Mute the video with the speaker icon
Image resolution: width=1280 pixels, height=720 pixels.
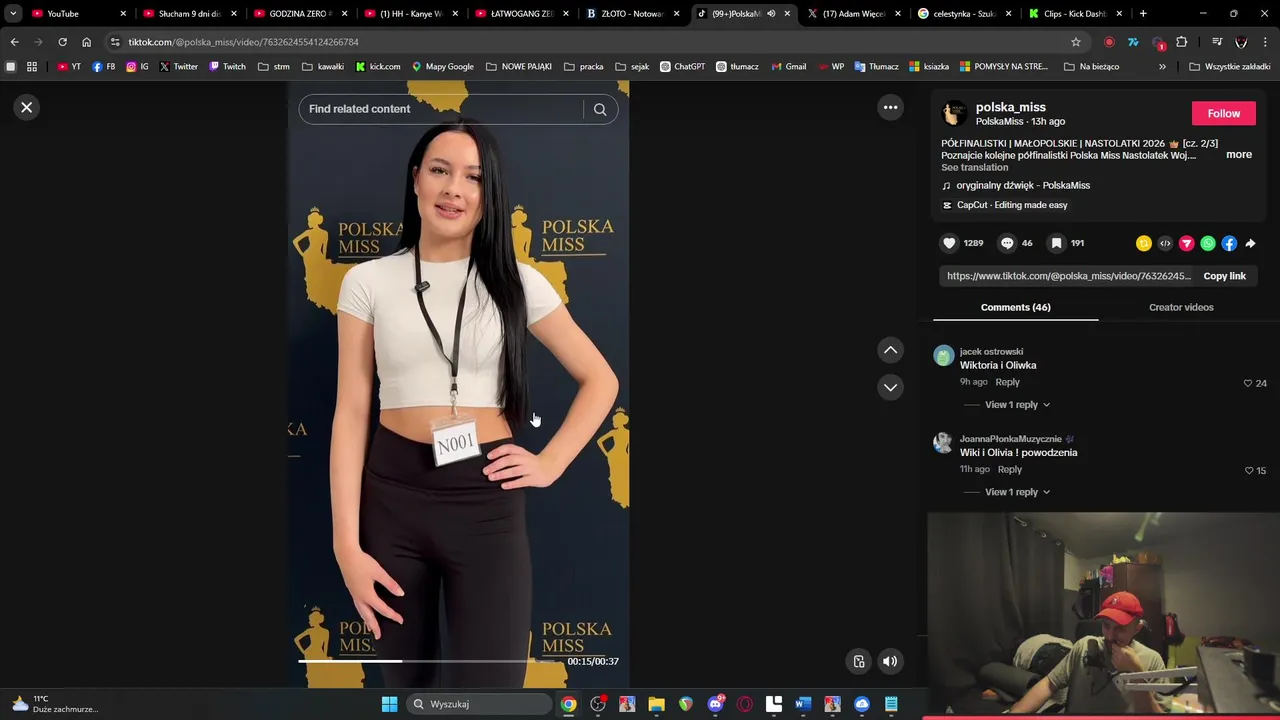[x=890, y=661]
